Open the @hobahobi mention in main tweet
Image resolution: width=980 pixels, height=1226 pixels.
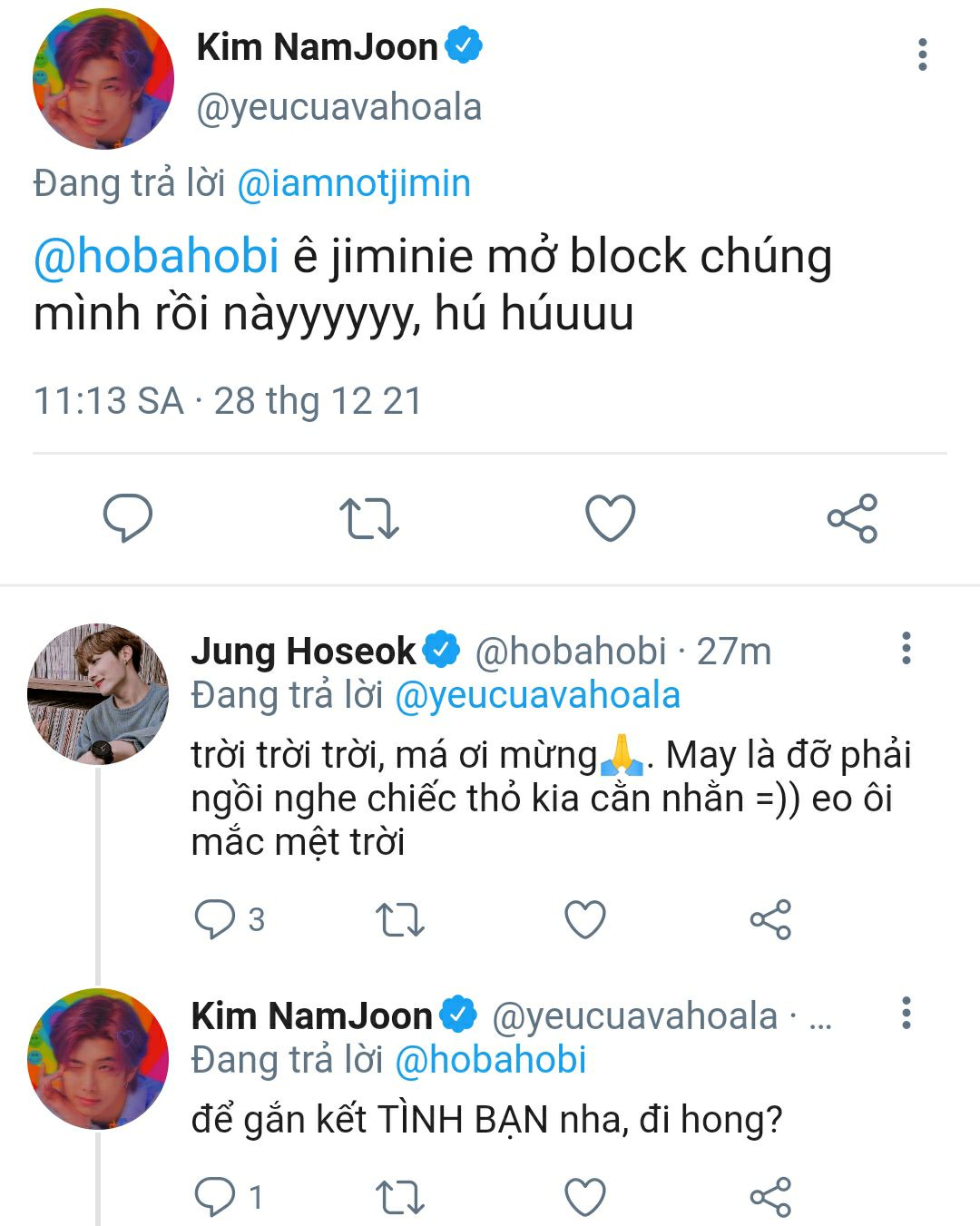(x=156, y=256)
